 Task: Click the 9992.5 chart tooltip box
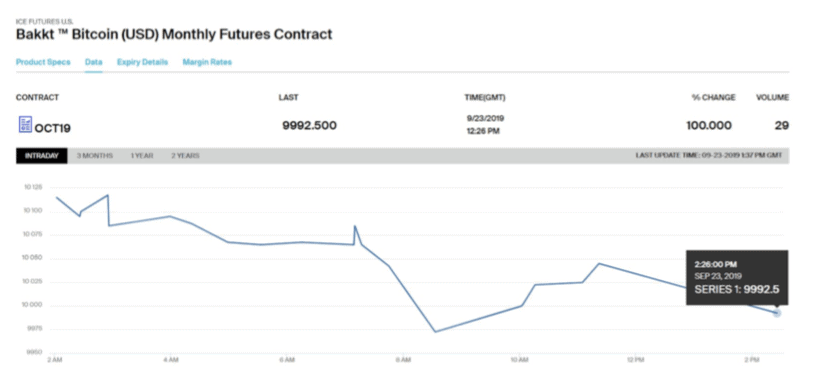[737, 278]
